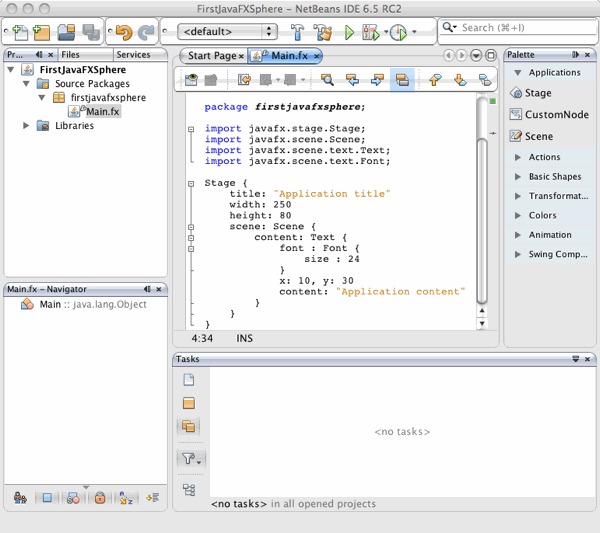The width and height of the screenshot is (600, 533).
Task: Click the Toggle Bookmark icon
Action: click(485, 80)
